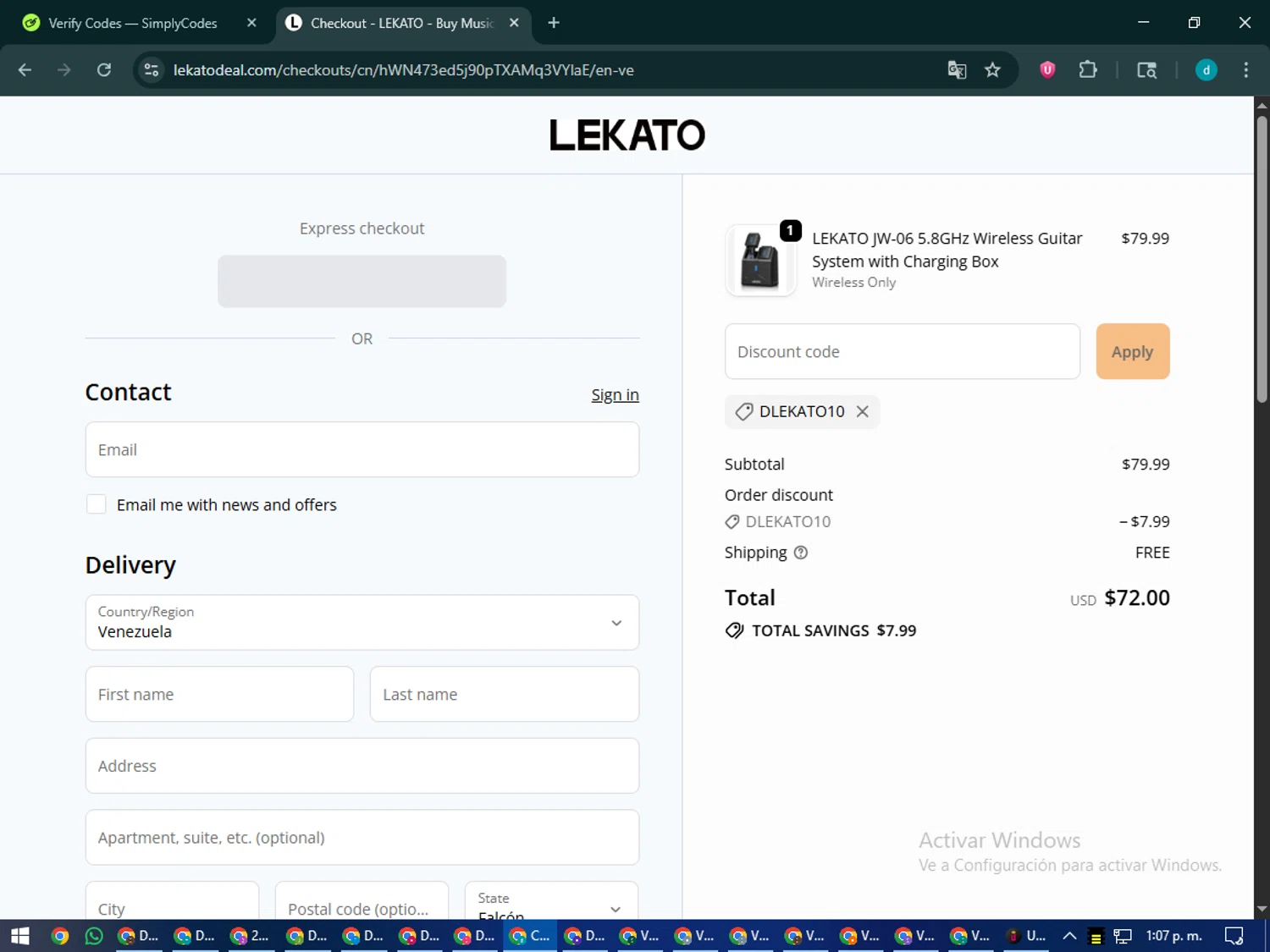Reload the checkout page
The image size is (1270, 952).
(x=104, y=70)
